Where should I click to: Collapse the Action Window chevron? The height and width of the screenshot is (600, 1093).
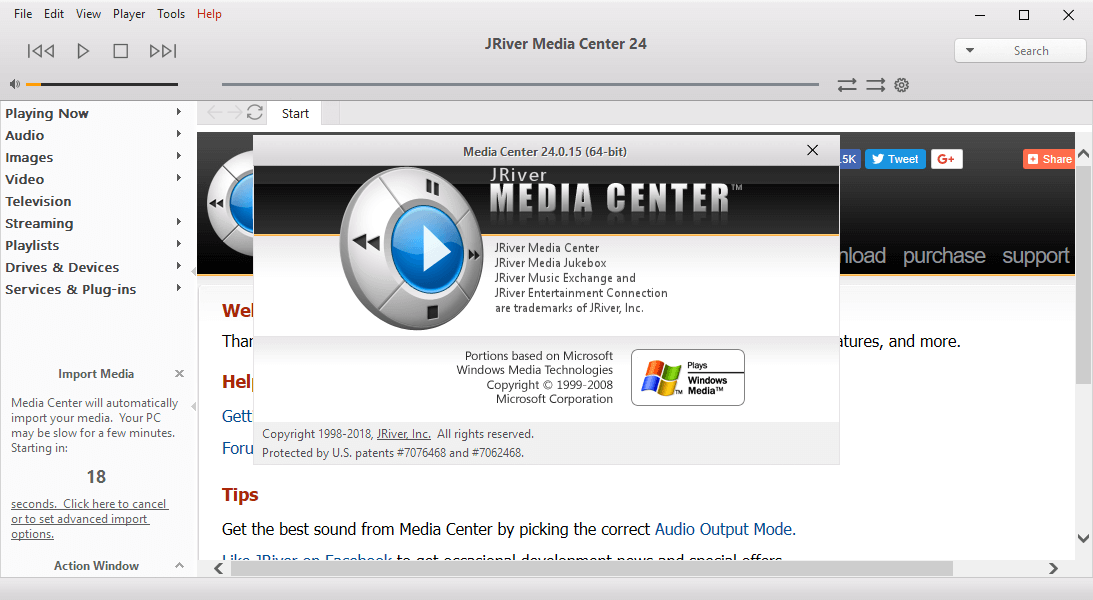[x=179, y=565]
